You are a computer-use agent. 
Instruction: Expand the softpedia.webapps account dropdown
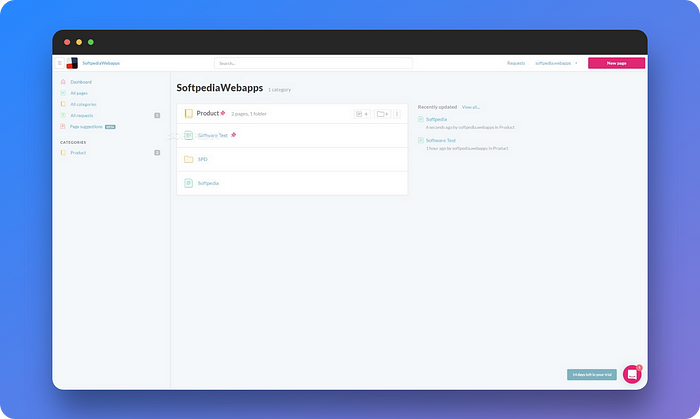(x=556, y=63)
